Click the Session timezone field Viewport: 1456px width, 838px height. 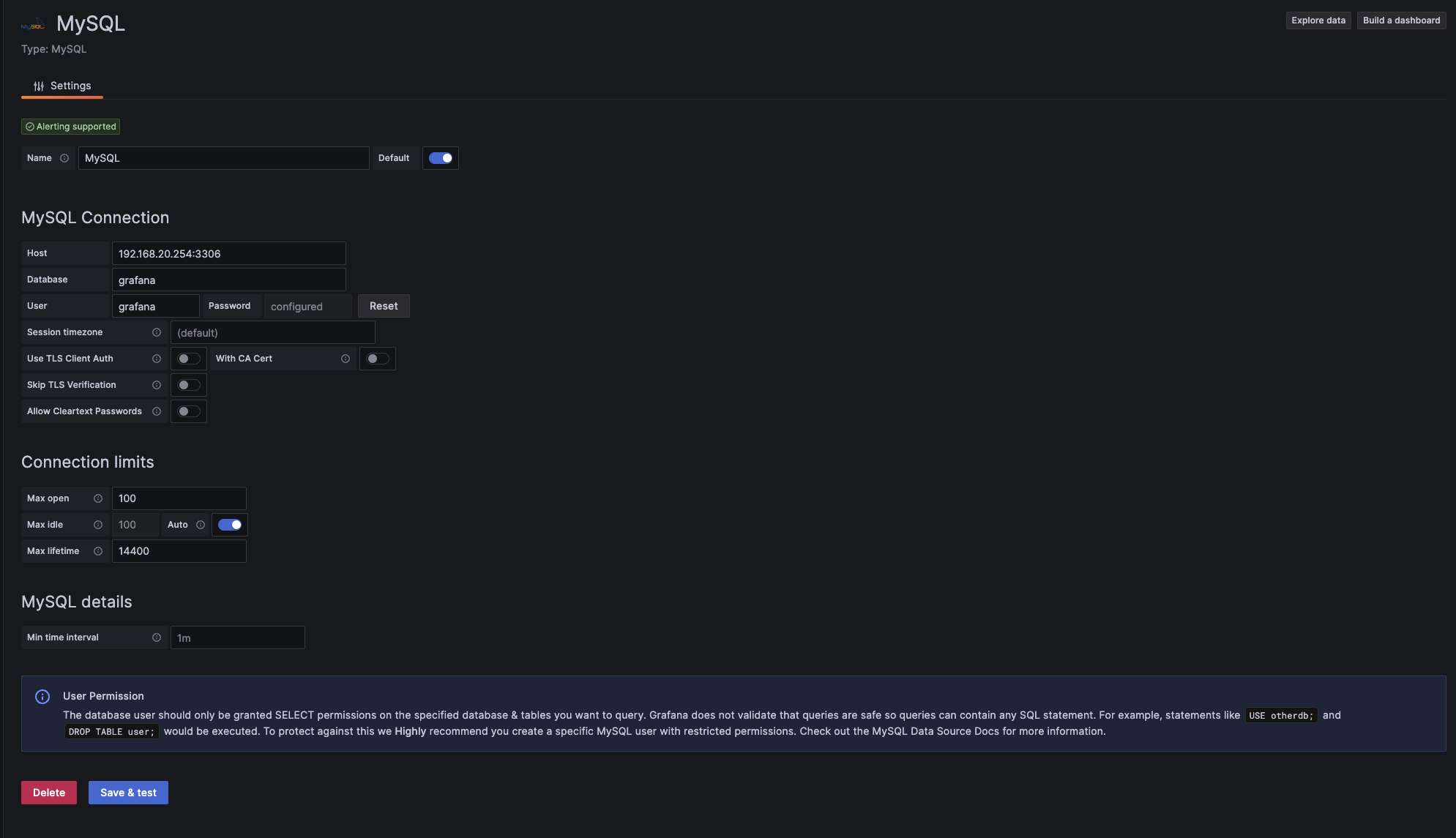[x=273, y=332]
